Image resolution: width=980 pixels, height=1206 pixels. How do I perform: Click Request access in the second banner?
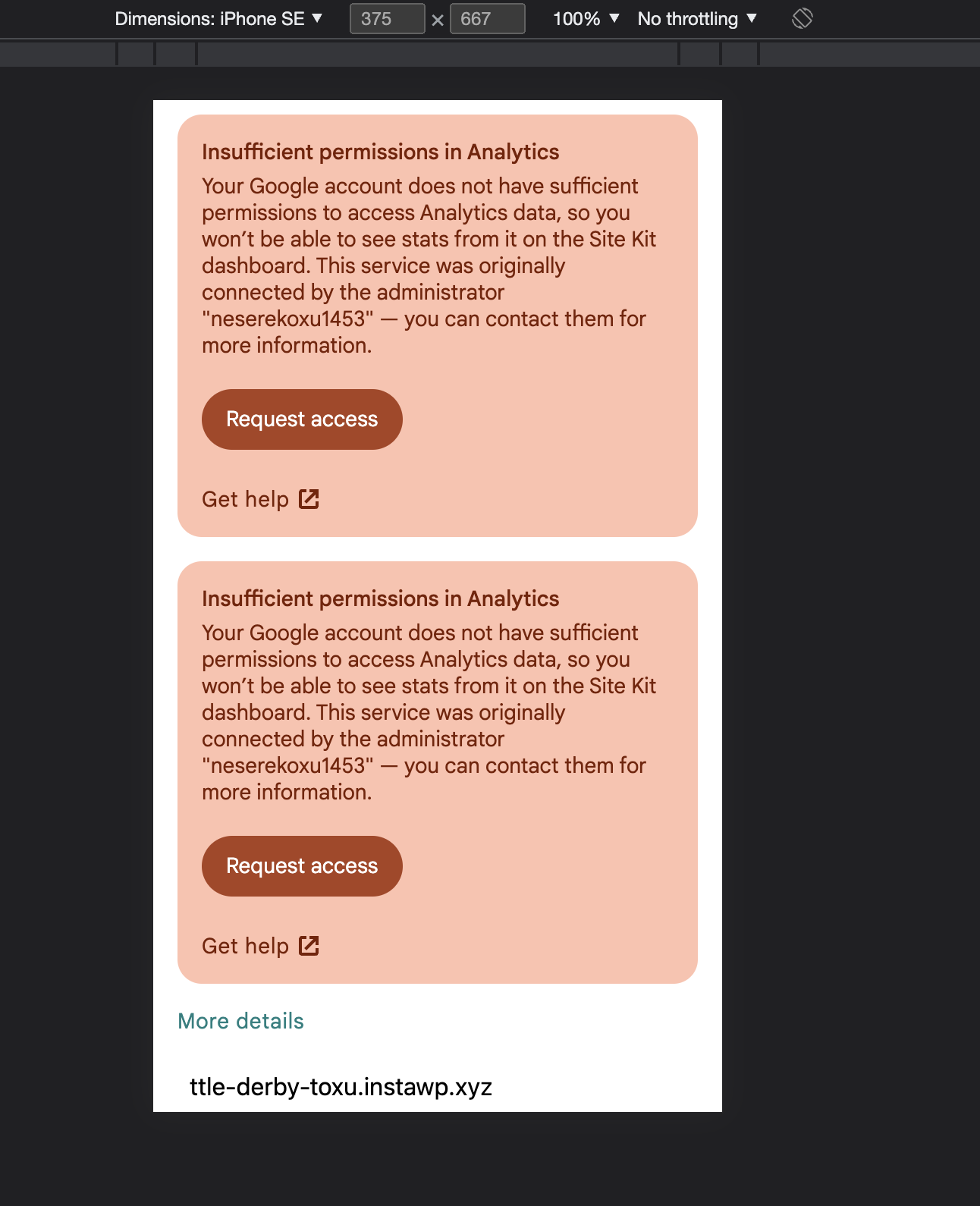pos(302,865)
